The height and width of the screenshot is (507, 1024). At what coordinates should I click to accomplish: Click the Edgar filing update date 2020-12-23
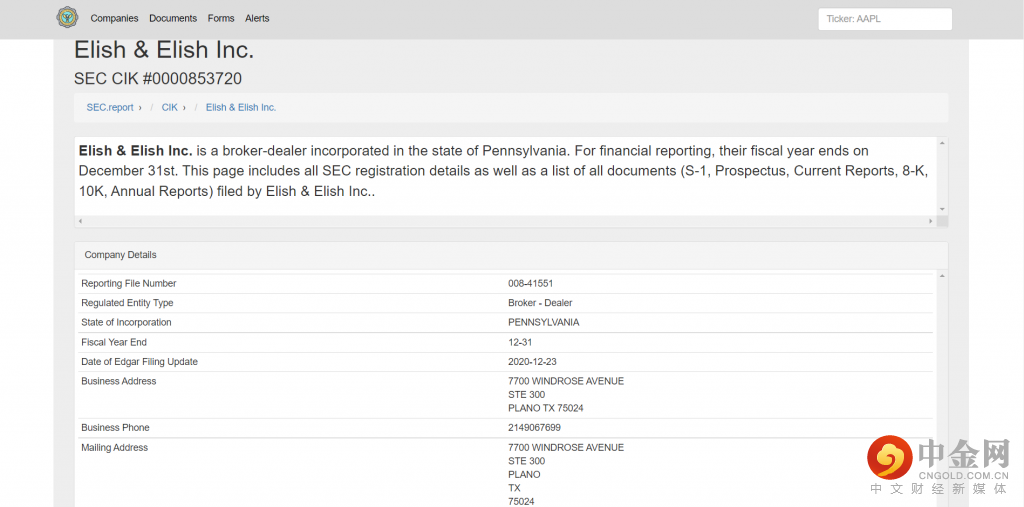coord(533,362)
